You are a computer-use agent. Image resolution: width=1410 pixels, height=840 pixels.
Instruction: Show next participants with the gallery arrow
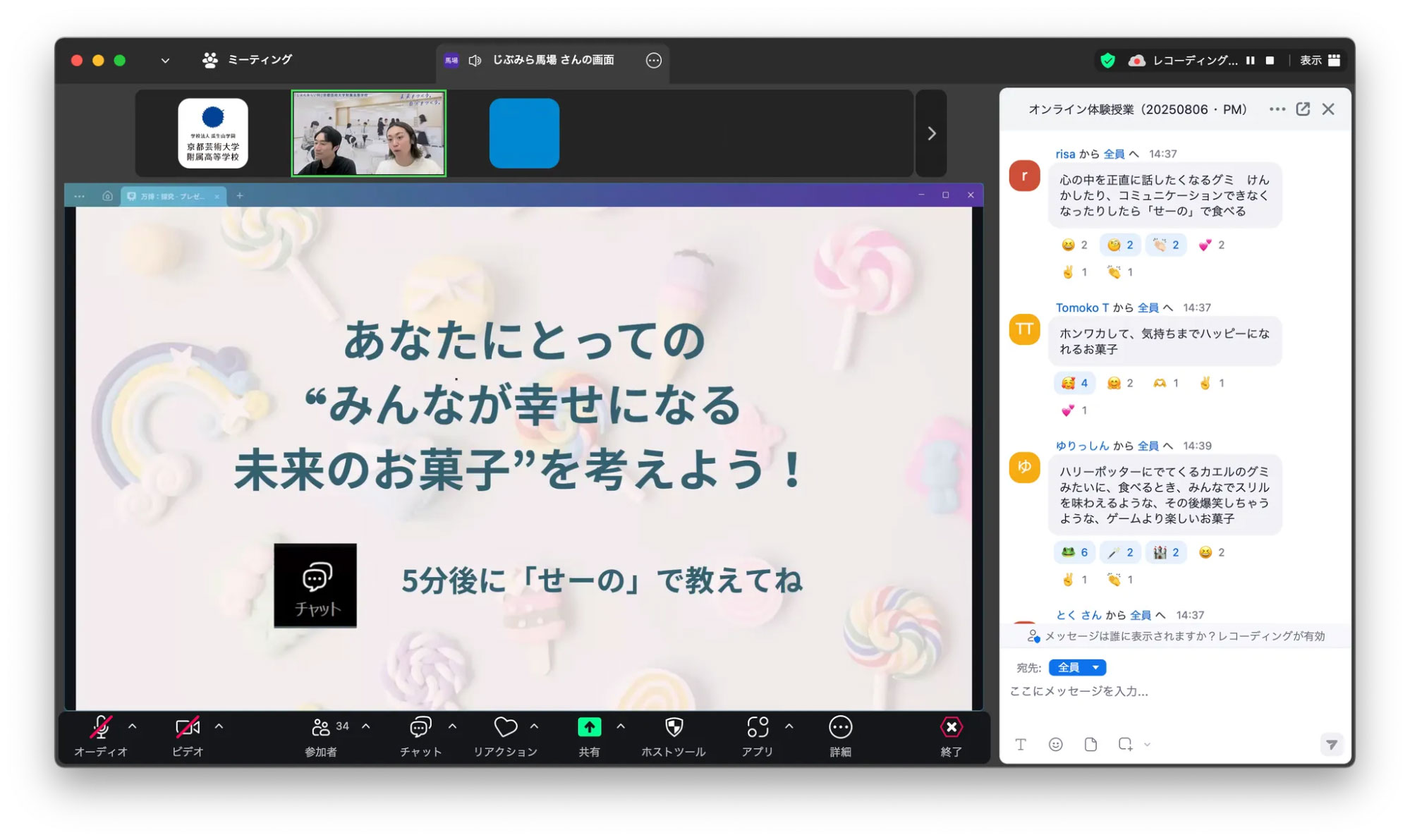pyautogui.click(x=932, y=133)
